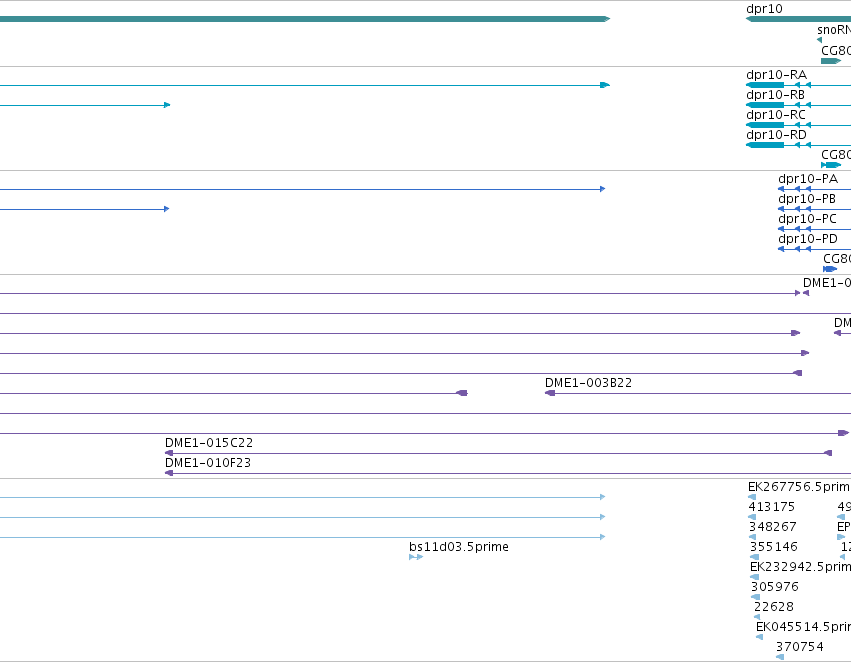Click the bs11d03.5prime EST label
The height and width of the screenshot is (662, 851).
459,547
